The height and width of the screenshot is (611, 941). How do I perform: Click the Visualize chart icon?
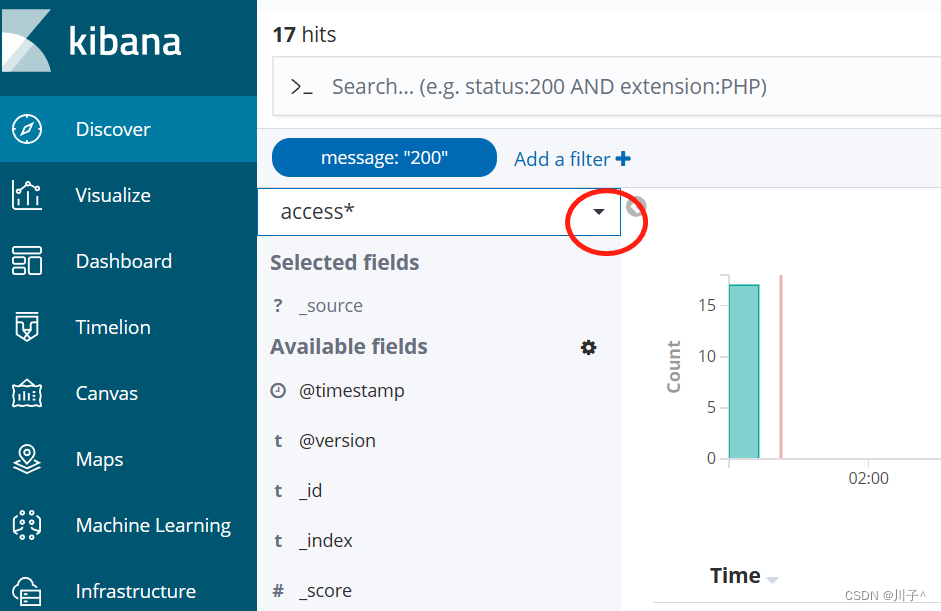(27, 195)
